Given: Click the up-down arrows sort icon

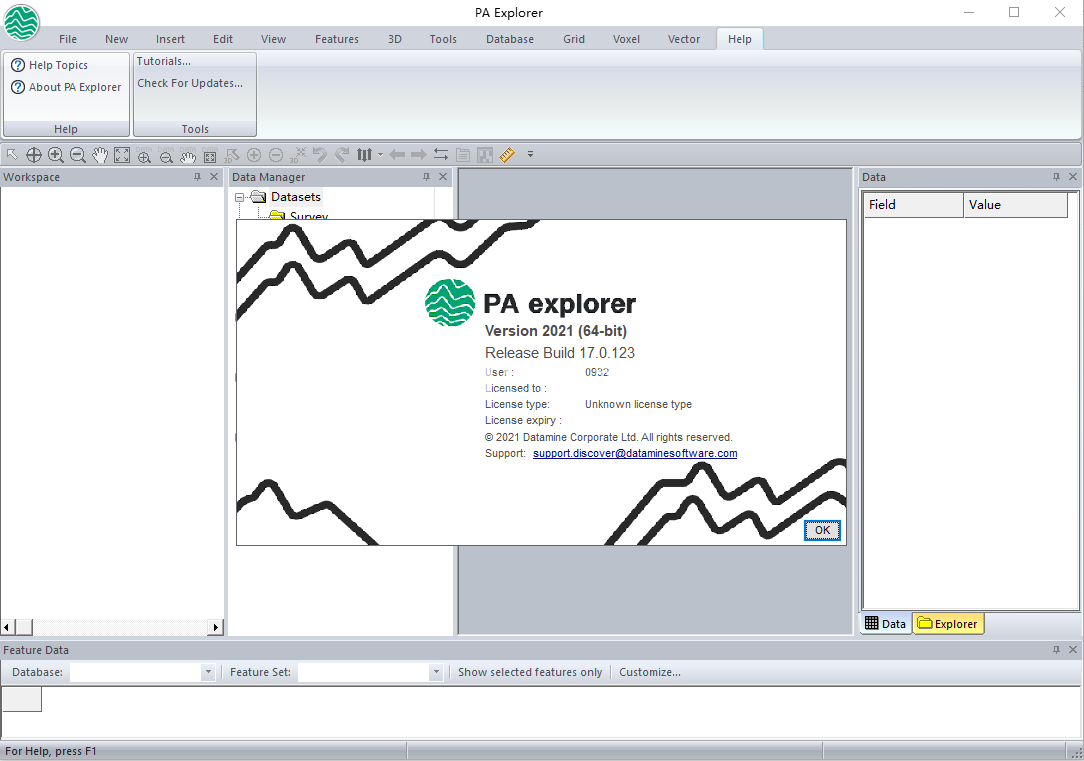Looking at the screenshot, I should [364, 155].
